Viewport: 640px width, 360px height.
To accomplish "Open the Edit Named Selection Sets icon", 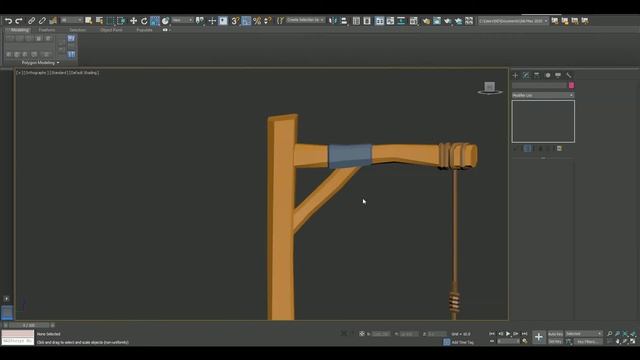I will 280,20.
